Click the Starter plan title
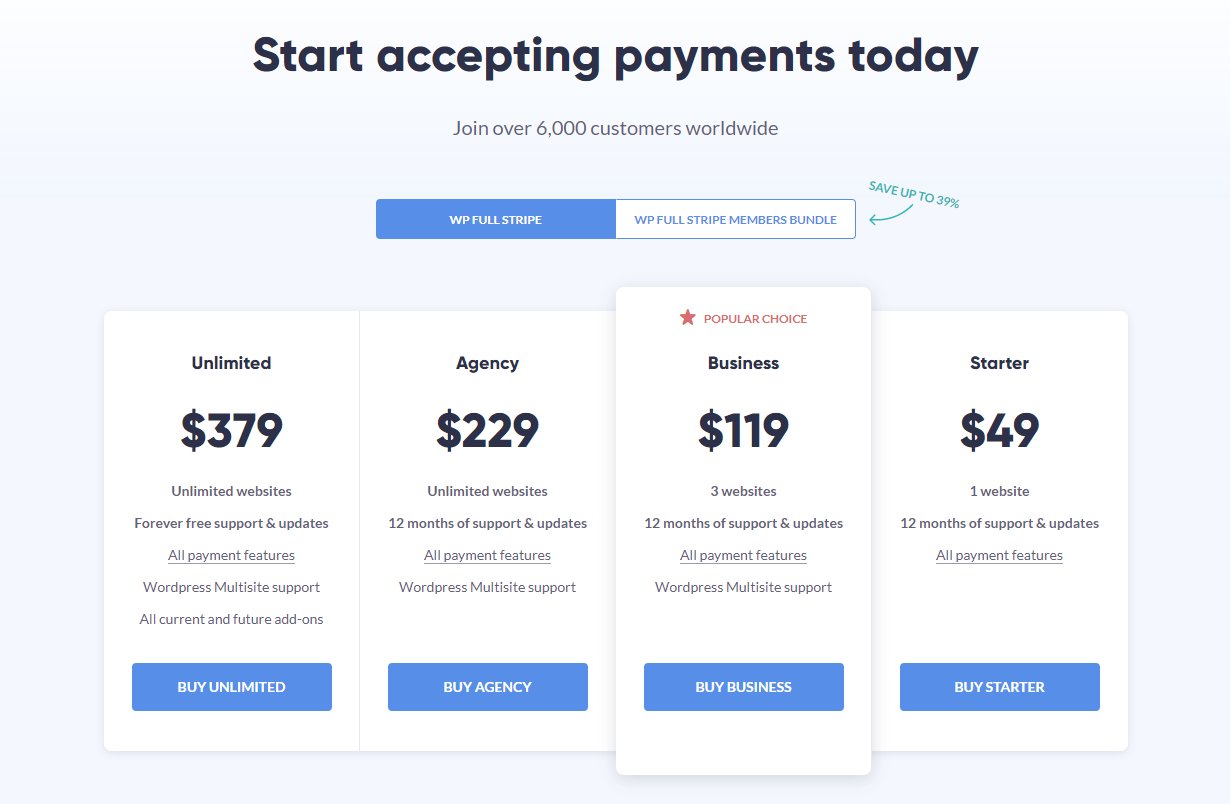Image resolution: width=1230 pixels, height=804 pixels. point(999,363)
